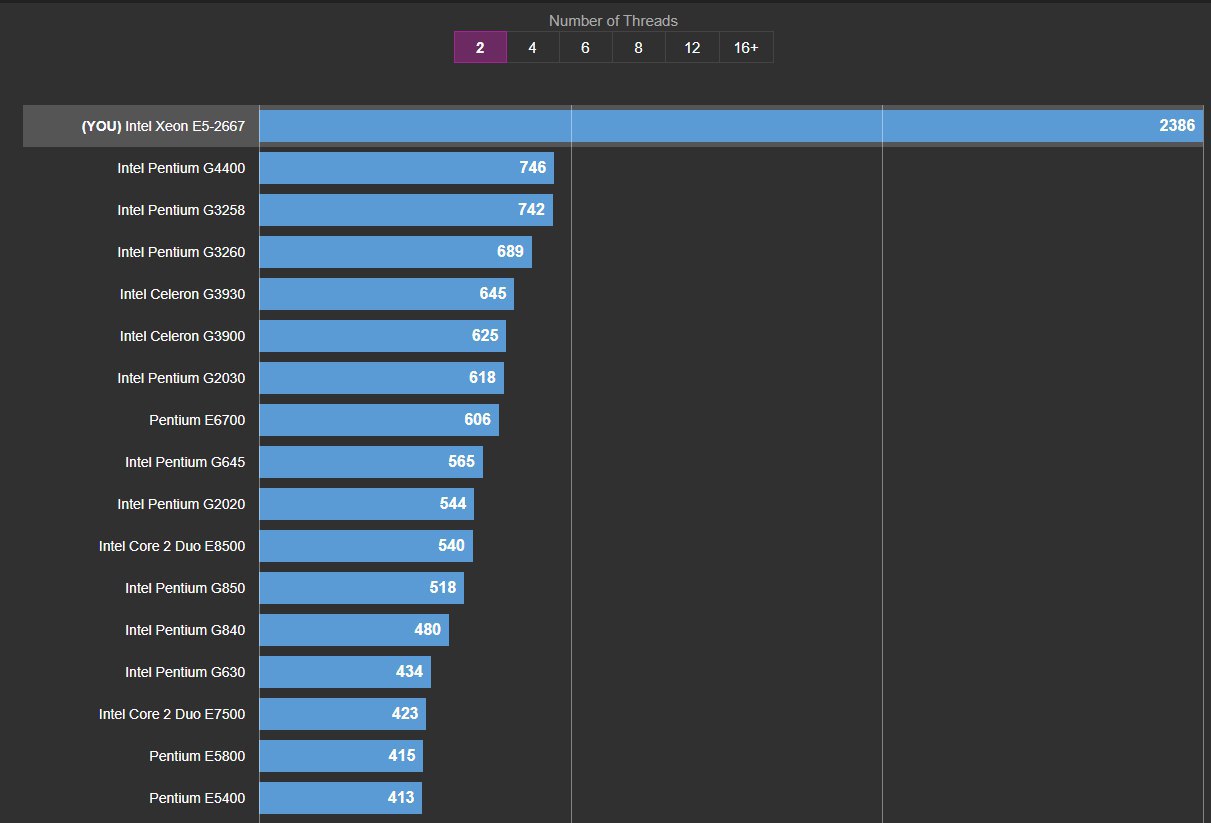
Task: Click the score value 544
Action: 453,504
